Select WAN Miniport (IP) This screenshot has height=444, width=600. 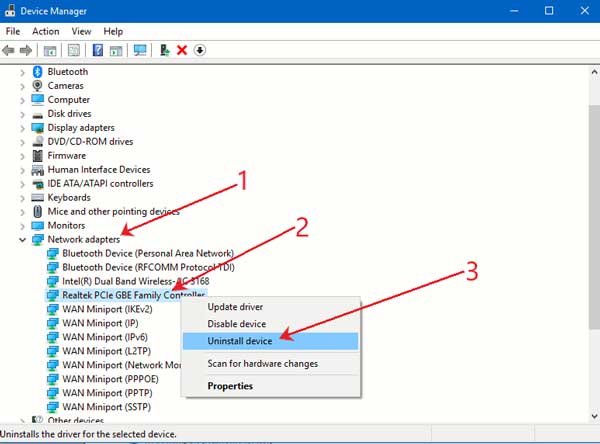pos(100,323)
